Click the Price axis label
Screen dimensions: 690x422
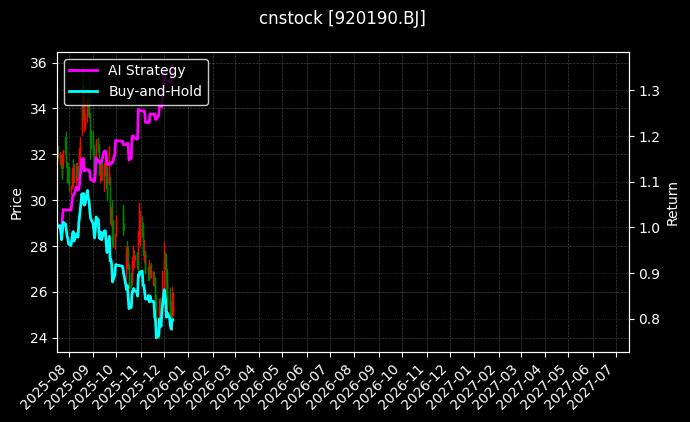[16, 202]
